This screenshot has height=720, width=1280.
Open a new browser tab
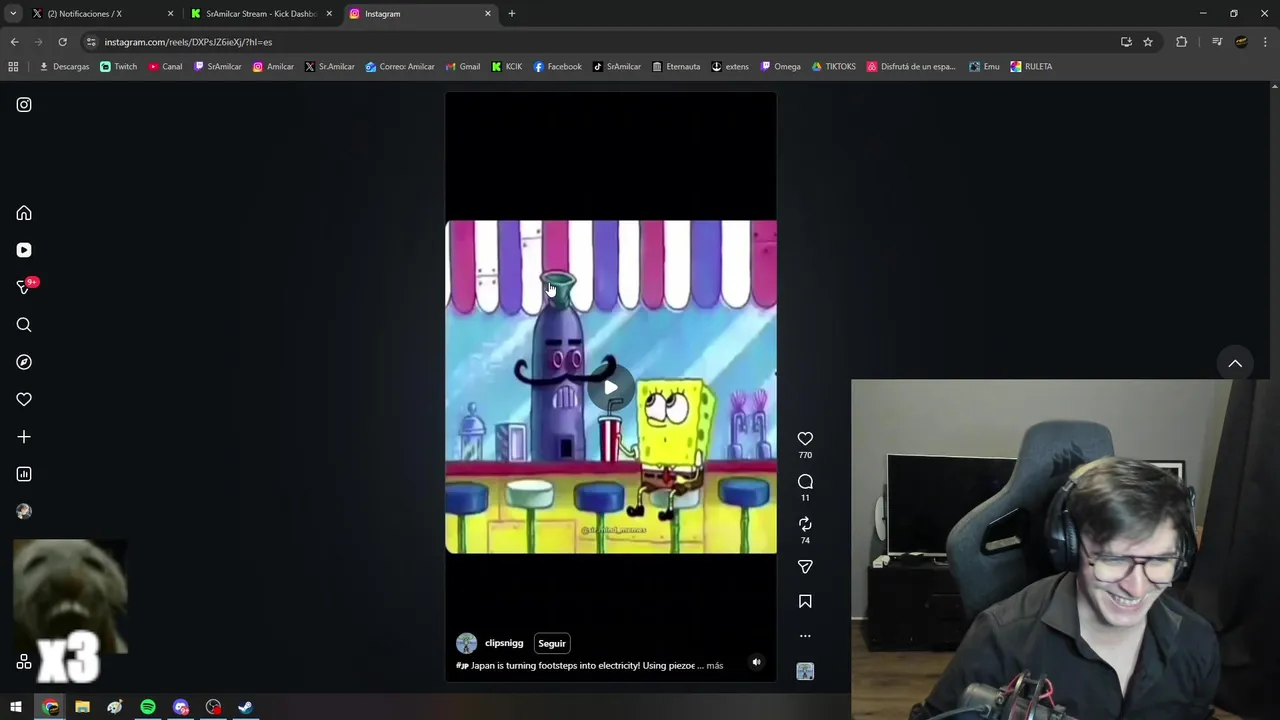point(512,14)
